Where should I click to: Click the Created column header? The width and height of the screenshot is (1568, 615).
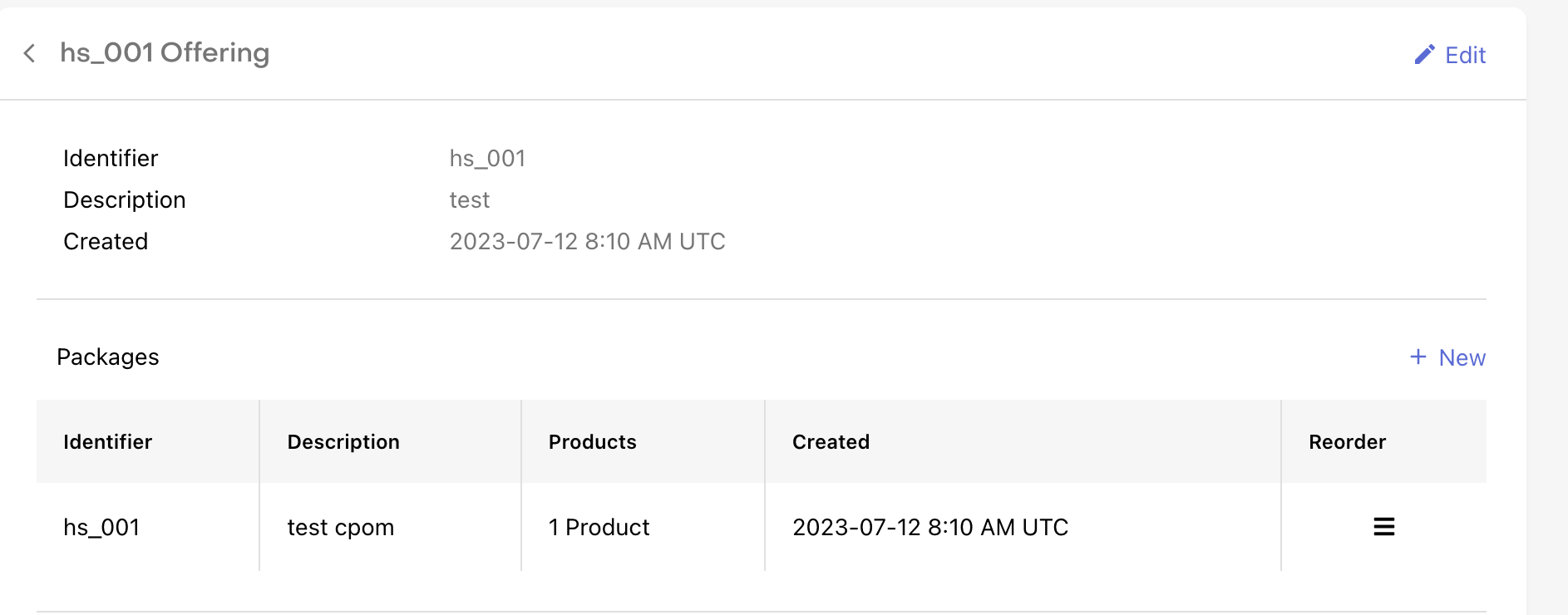point(831,441)
